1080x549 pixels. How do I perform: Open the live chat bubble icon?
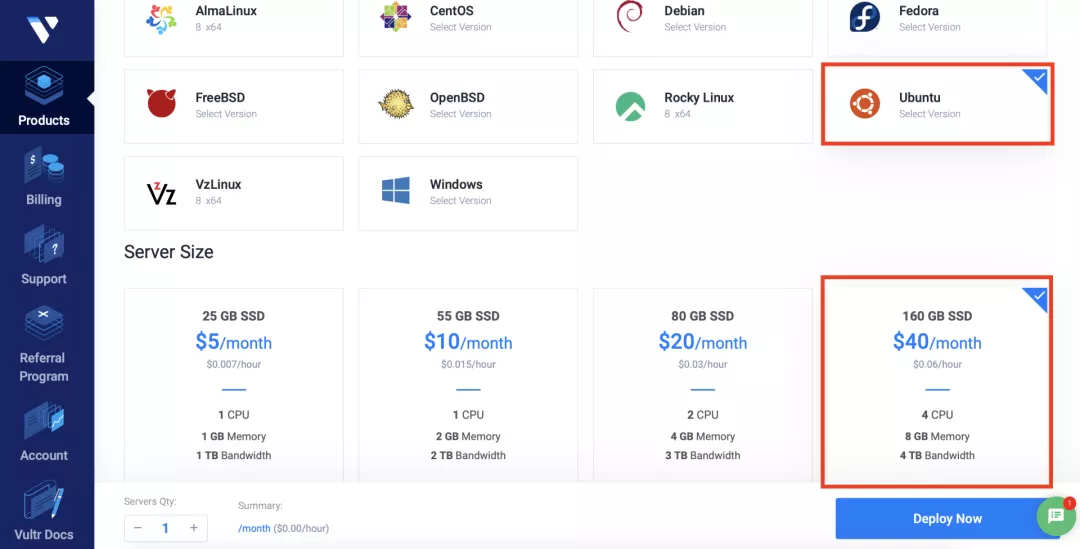tap(1057, 517)
